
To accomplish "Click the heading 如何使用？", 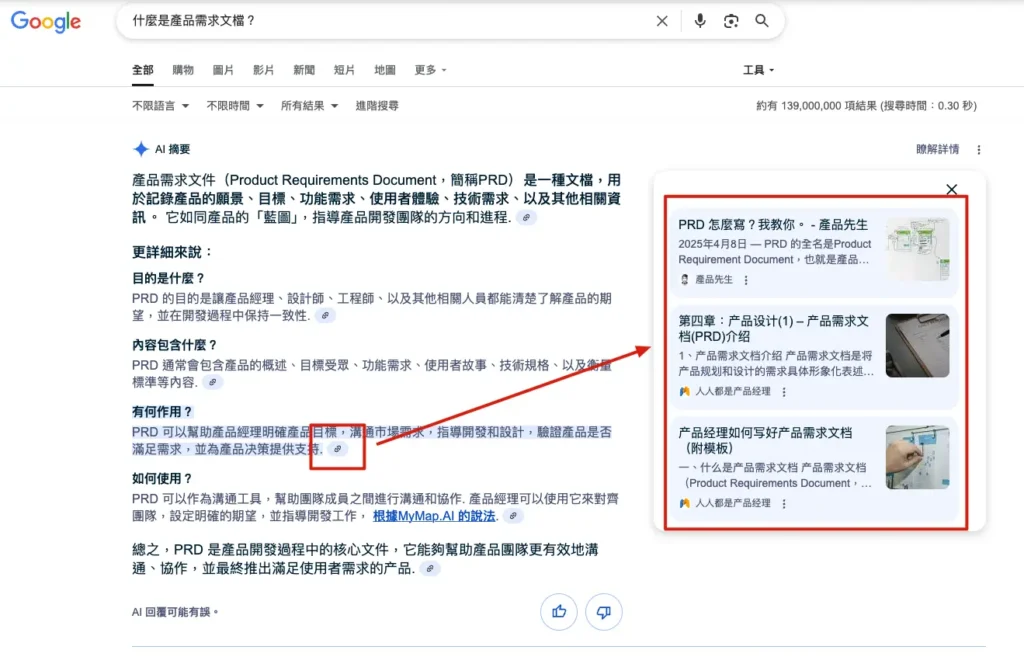I will point(163,479).
